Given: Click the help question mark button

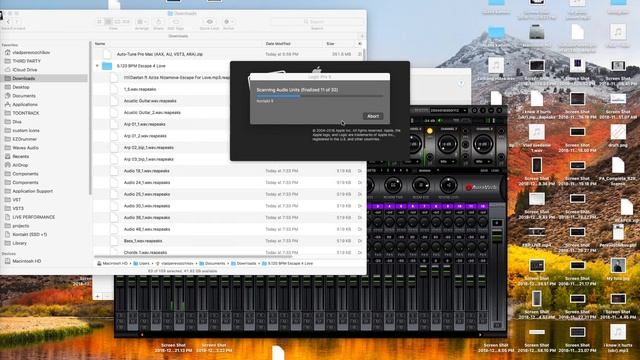Looking at the screenshot, I should pyautogui.click(x=461, y=83).
